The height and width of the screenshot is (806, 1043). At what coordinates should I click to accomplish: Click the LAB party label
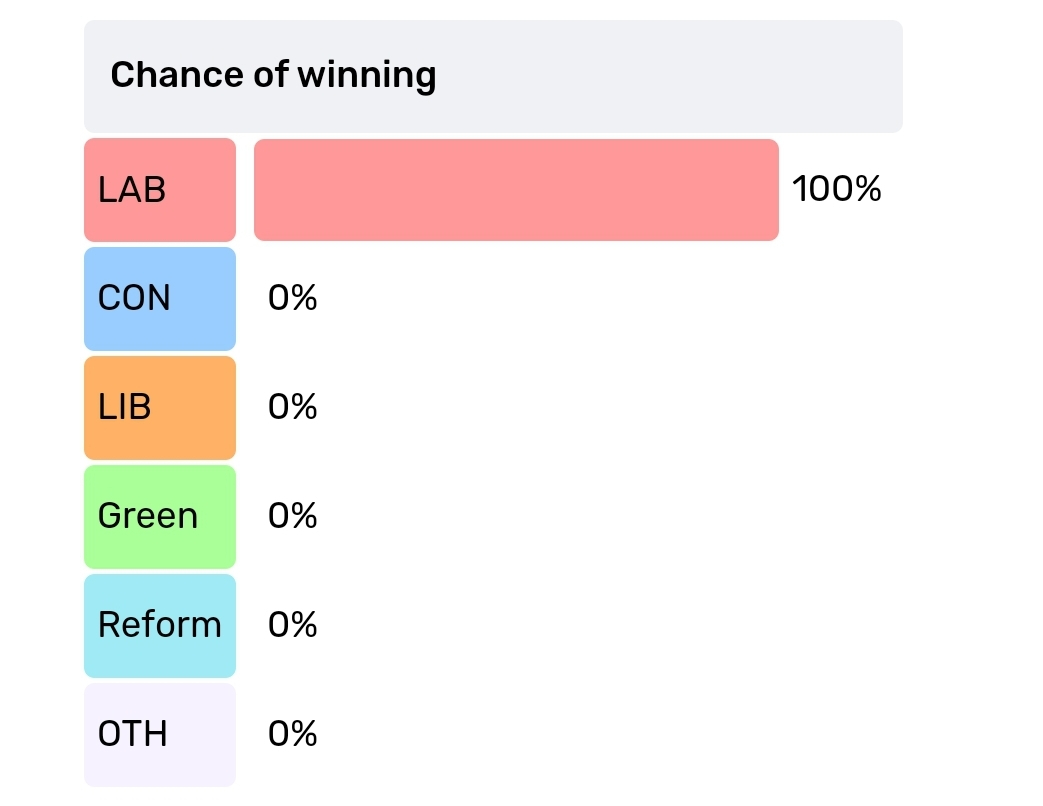point(160,190)
